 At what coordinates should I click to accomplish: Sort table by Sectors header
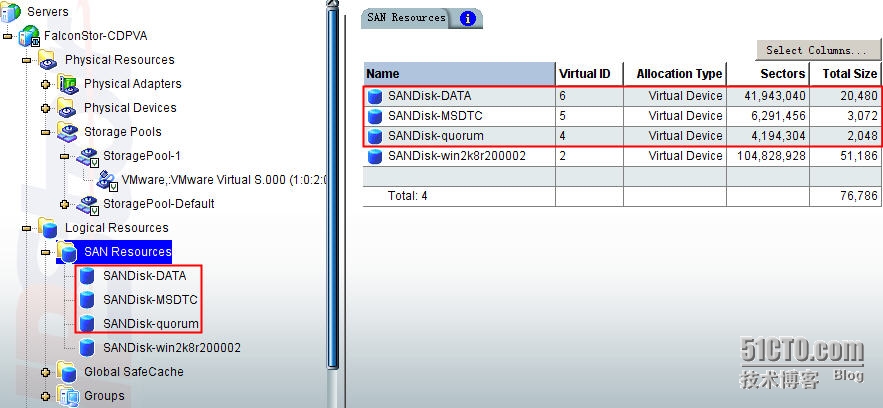[768, 74]
